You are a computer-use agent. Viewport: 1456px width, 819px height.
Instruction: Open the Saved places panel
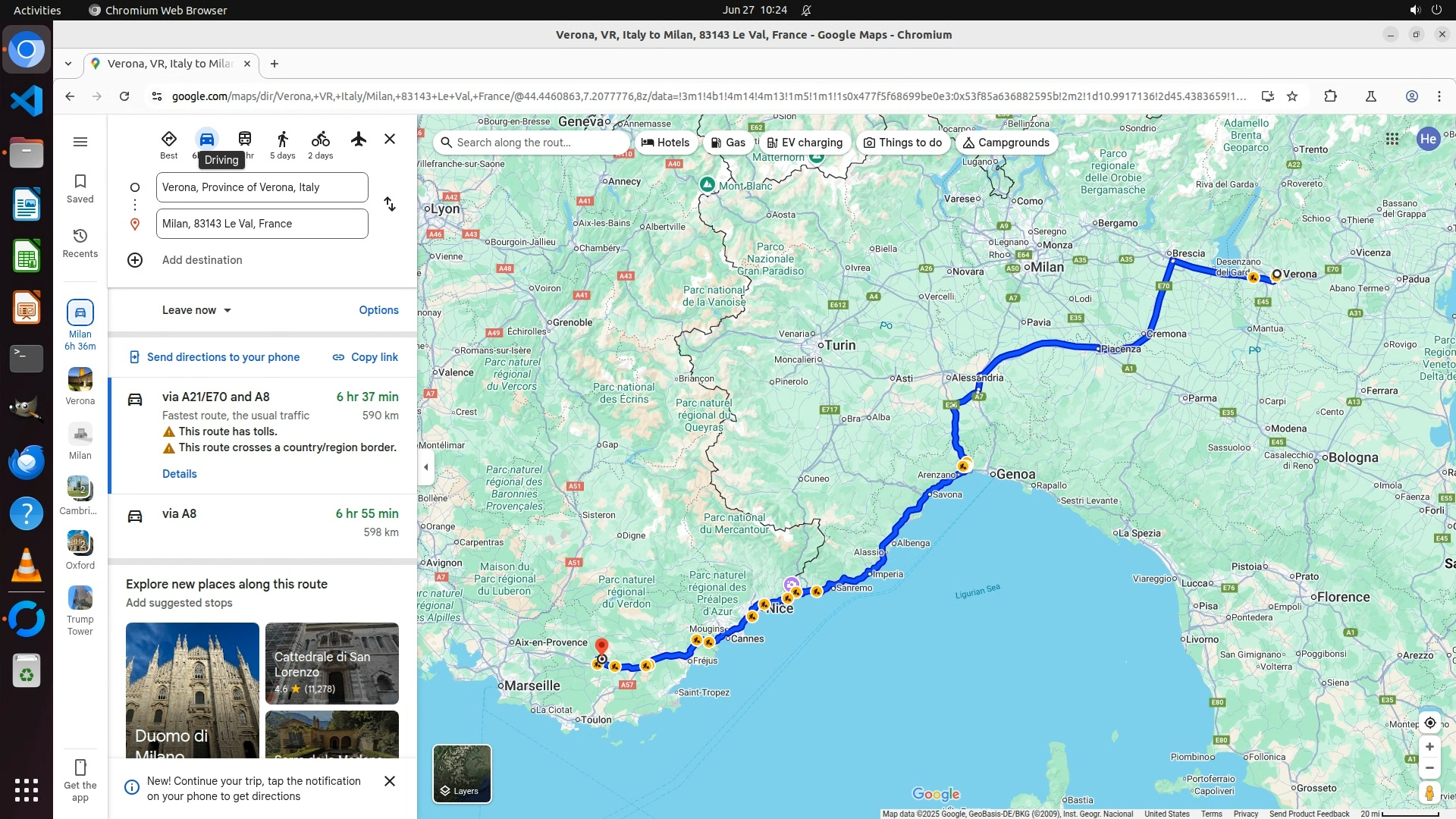tap(80, 188)
